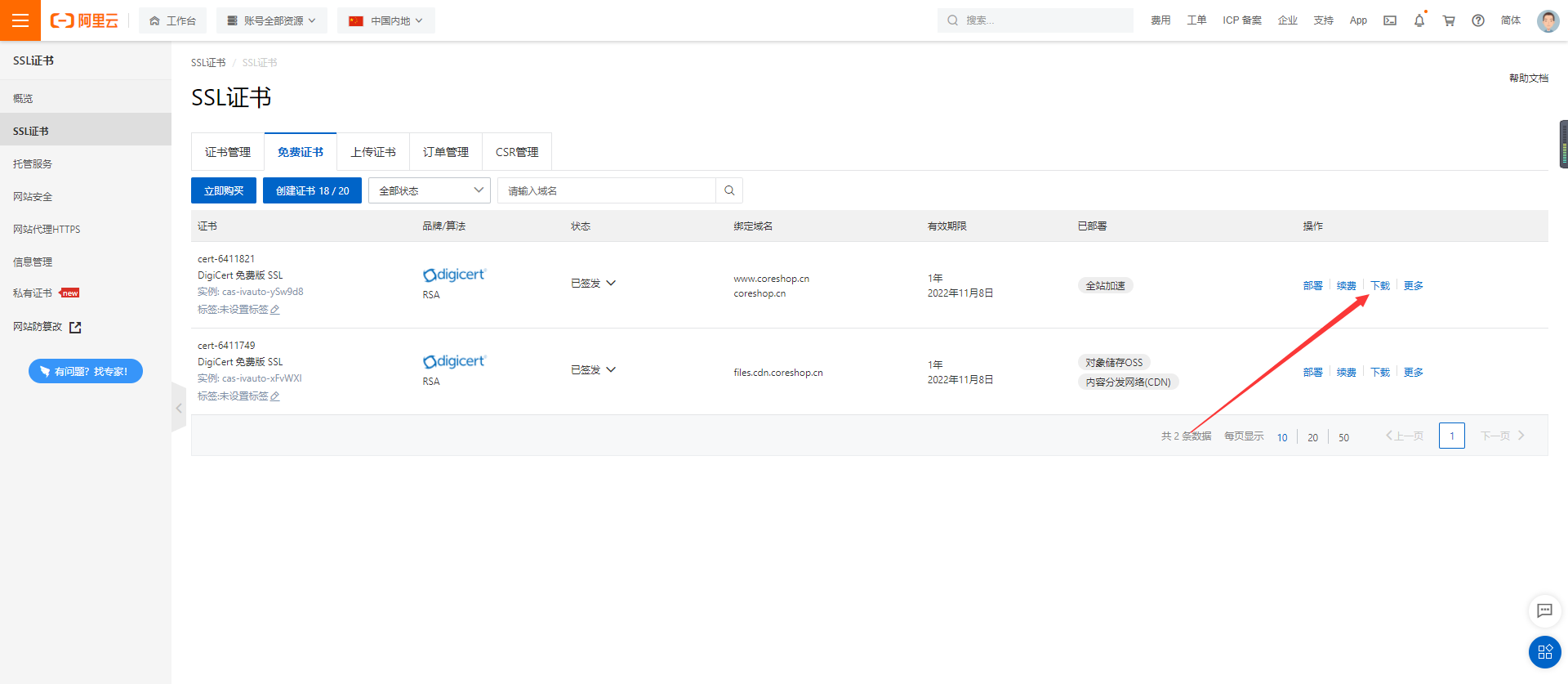The image size is (1568, 684).
Task: Expand the 中国内地 region dropdown
Action: (x=386, y=20)
